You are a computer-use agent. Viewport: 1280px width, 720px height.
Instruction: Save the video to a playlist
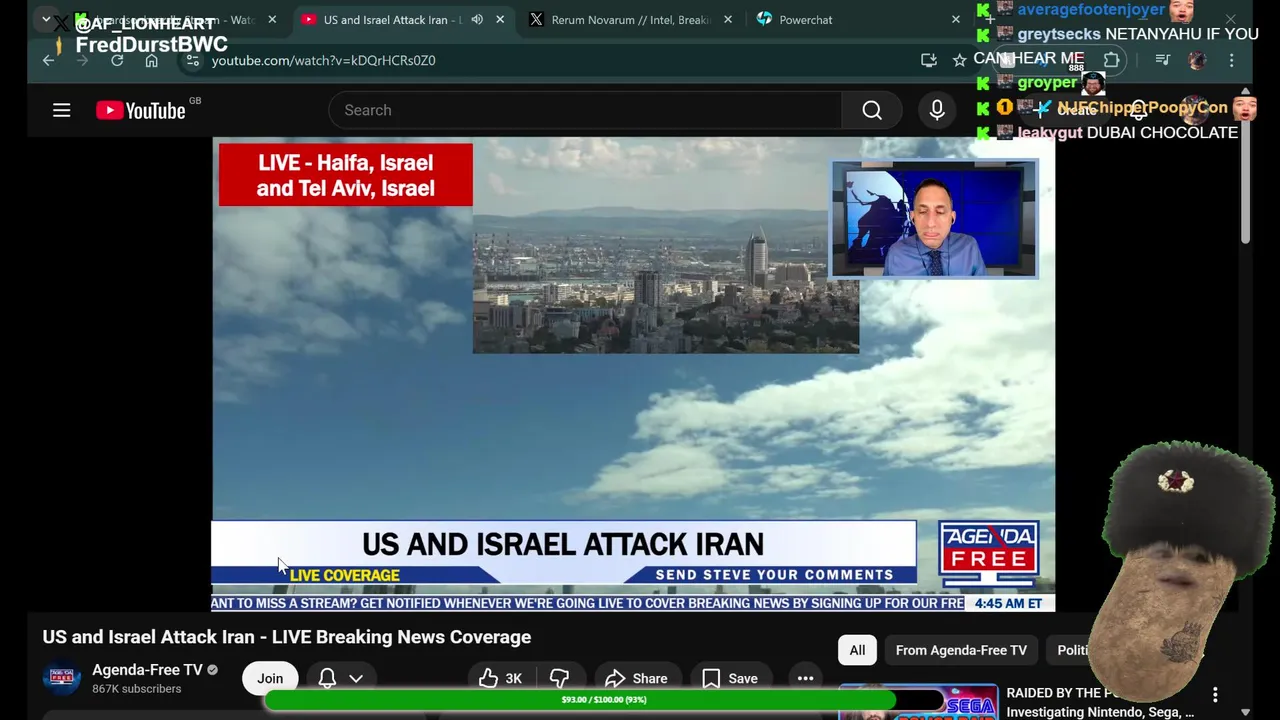(x=729, y=678)
